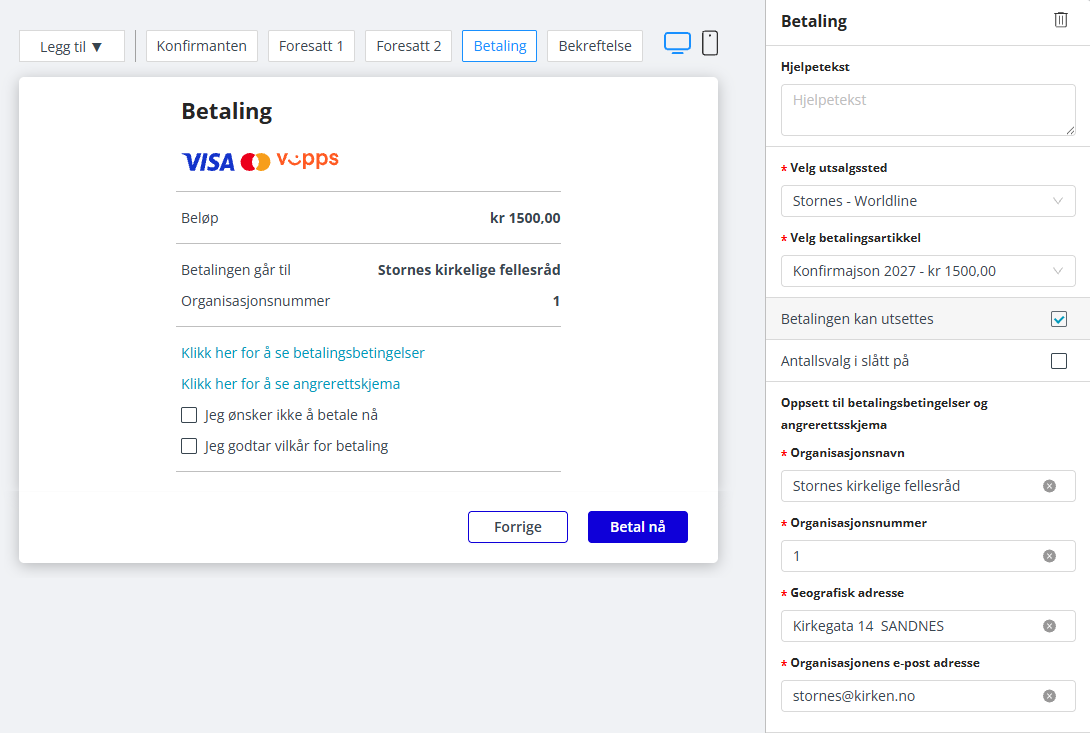Open the Legg til dropdown
The height and width of the screenshot is (733, 1090).
[x=72, y=47]
